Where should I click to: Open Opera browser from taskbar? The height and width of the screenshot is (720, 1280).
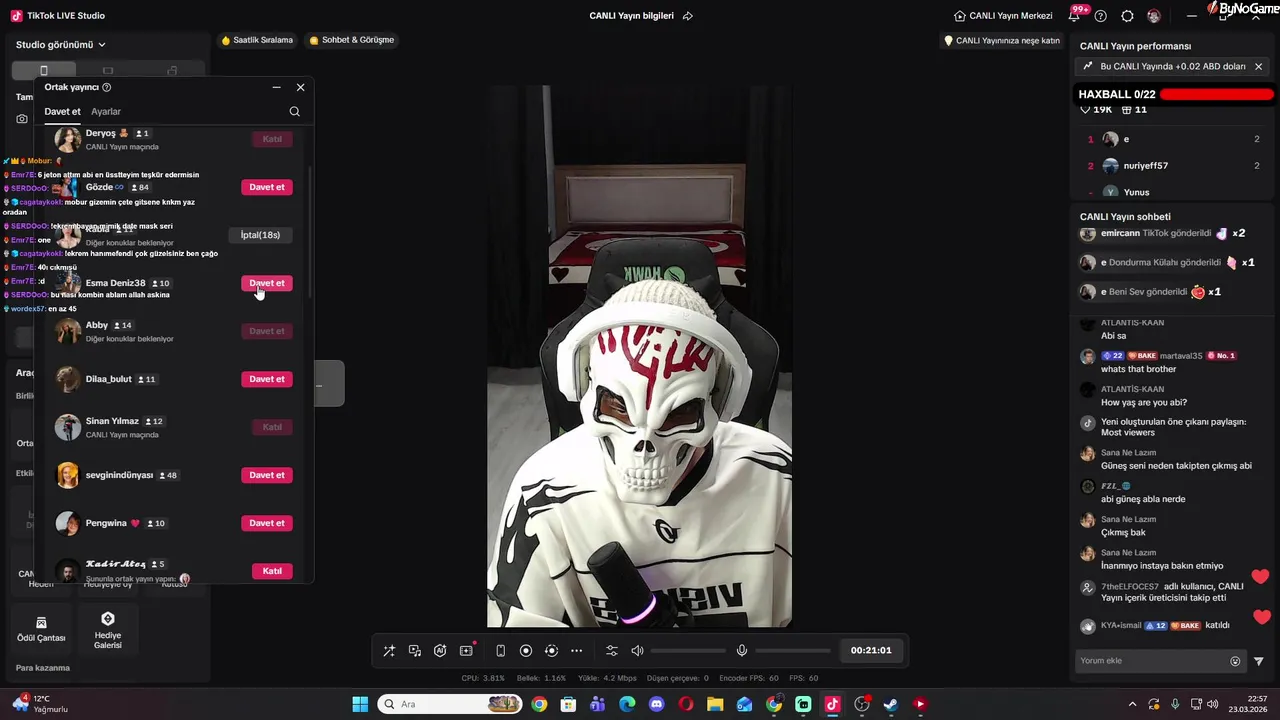[x=686, y=704]
